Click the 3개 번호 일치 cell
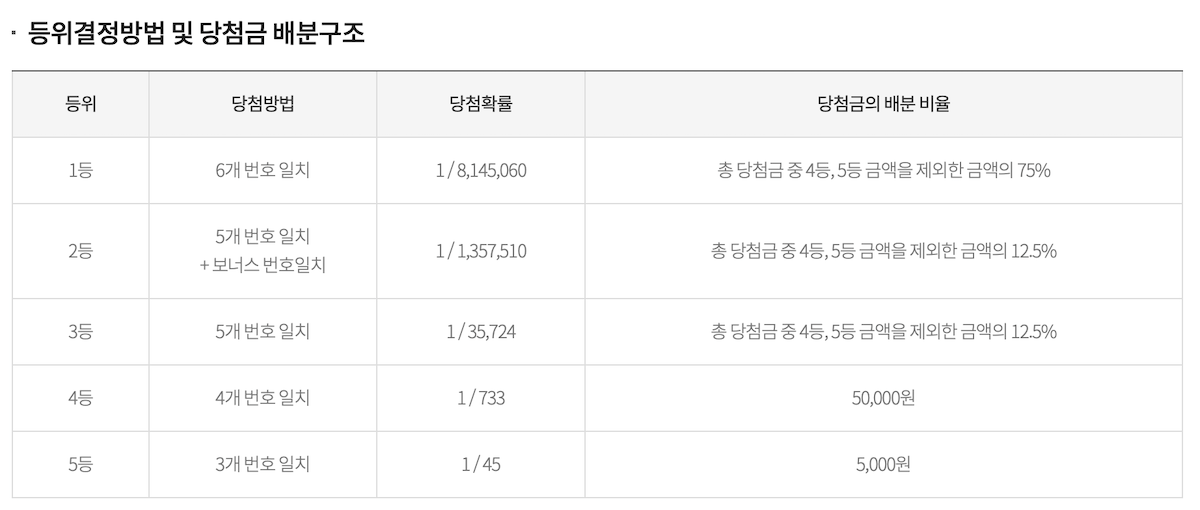1200x510 pixels. point(262,464)
